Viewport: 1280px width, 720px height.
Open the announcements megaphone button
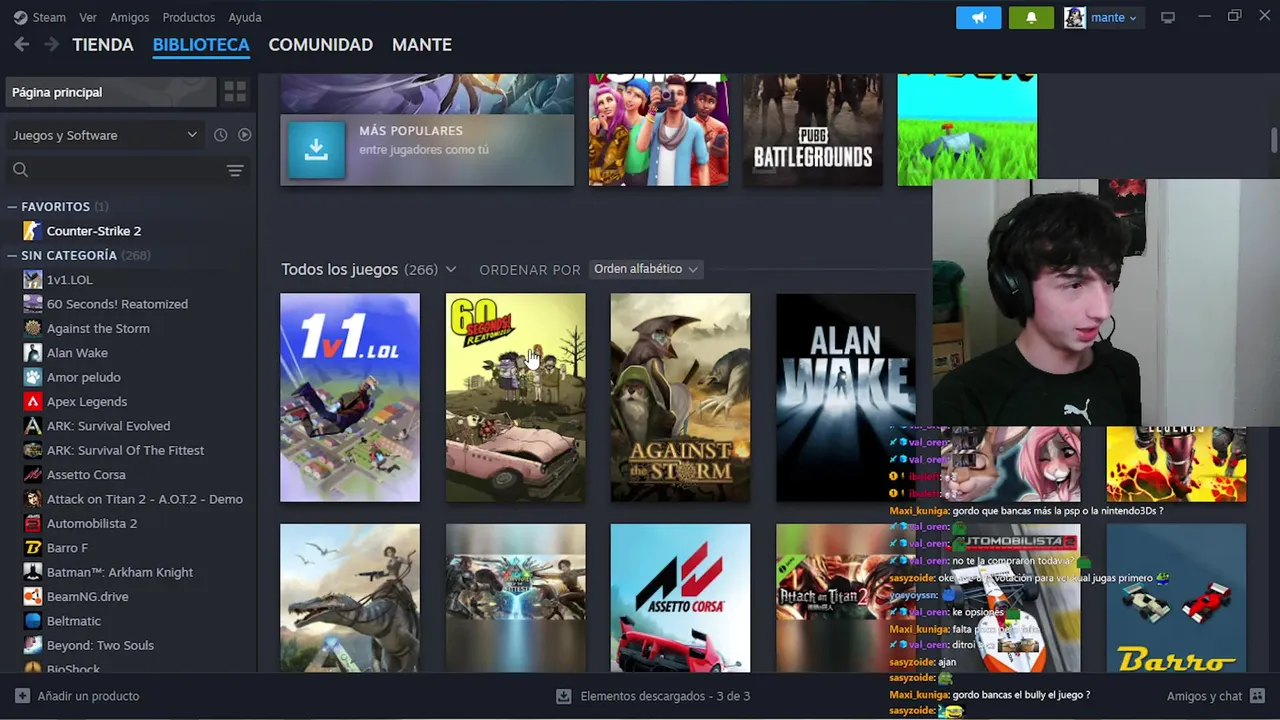[978, 17]
